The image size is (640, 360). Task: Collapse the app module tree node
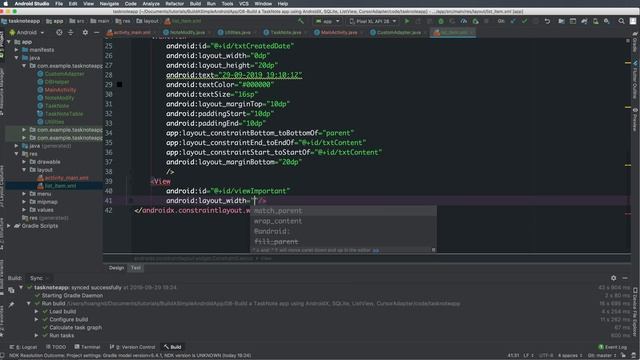(x=9, y=42)
